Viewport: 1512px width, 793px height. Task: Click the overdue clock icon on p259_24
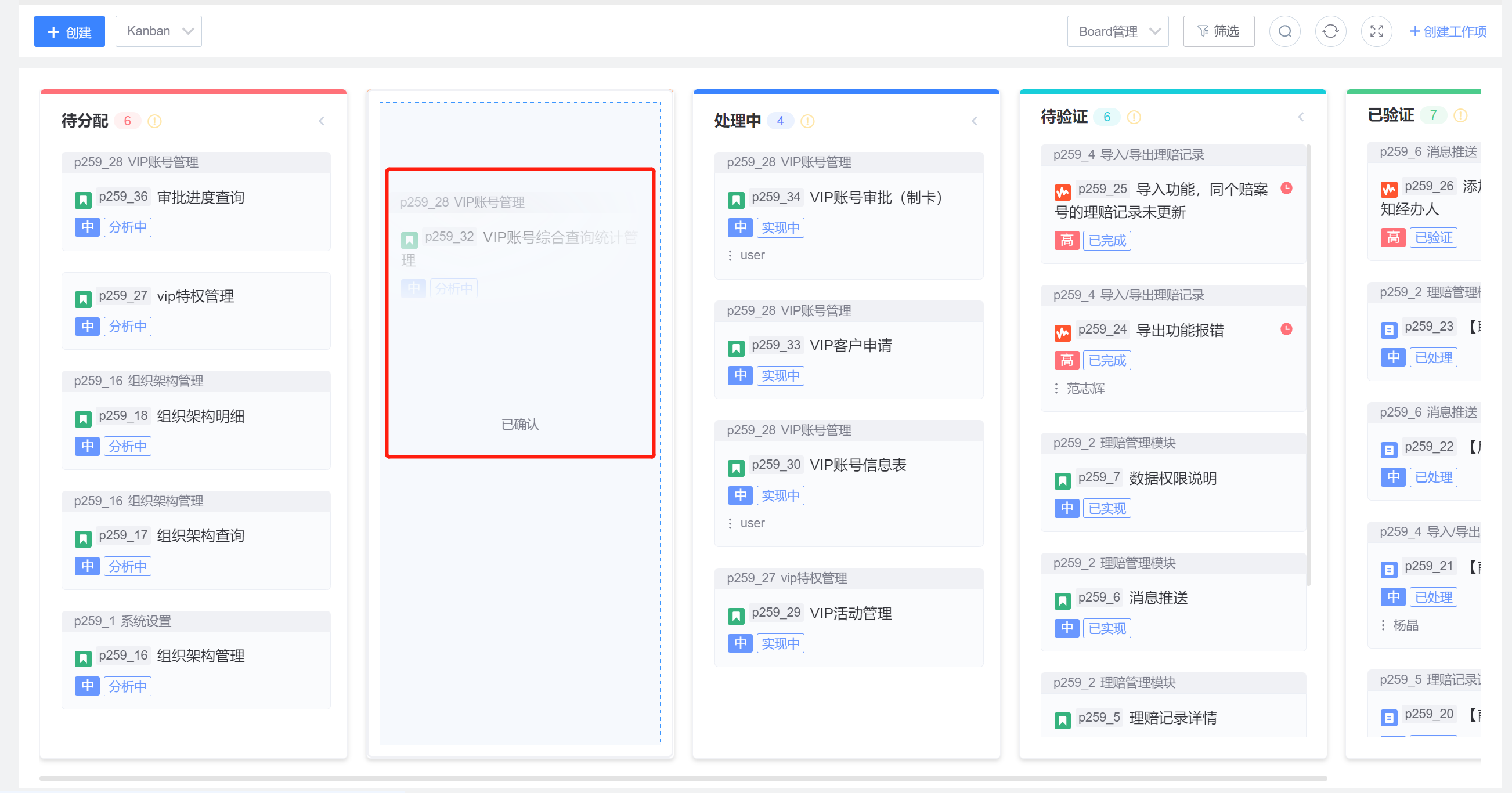[1287, 329]
